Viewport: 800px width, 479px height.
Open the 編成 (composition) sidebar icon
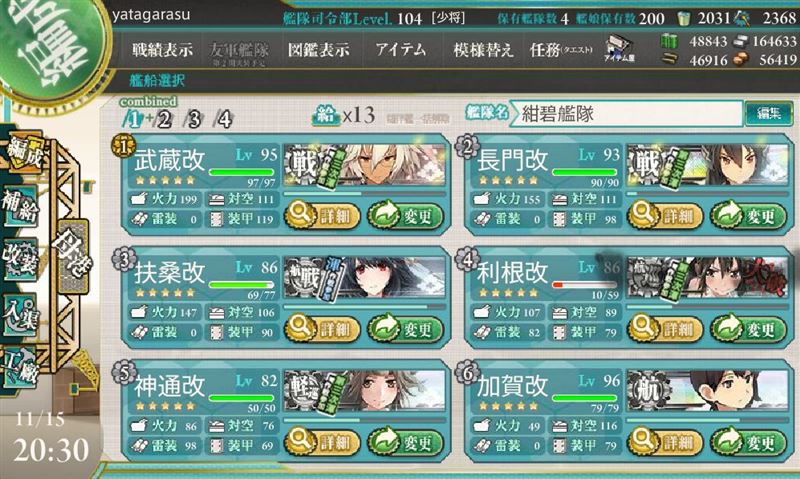(23, 153)
